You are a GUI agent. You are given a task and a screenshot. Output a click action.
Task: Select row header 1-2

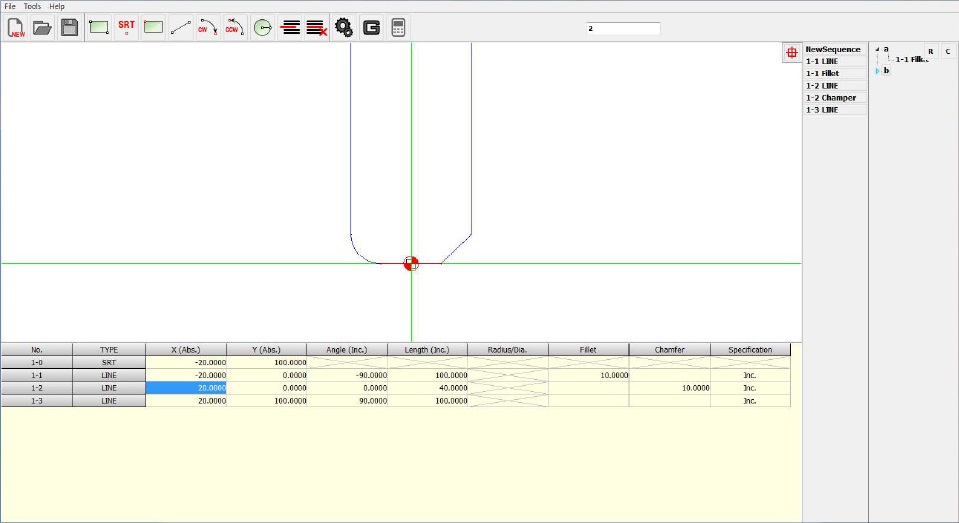pyautogui.click(x=37, y=388)
